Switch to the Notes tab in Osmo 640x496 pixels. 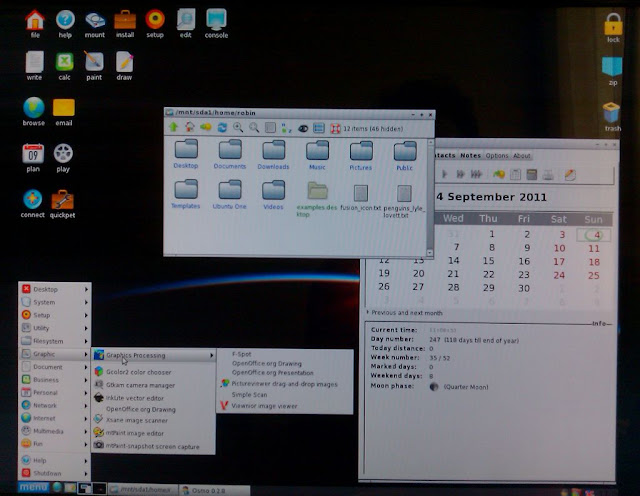470,156
